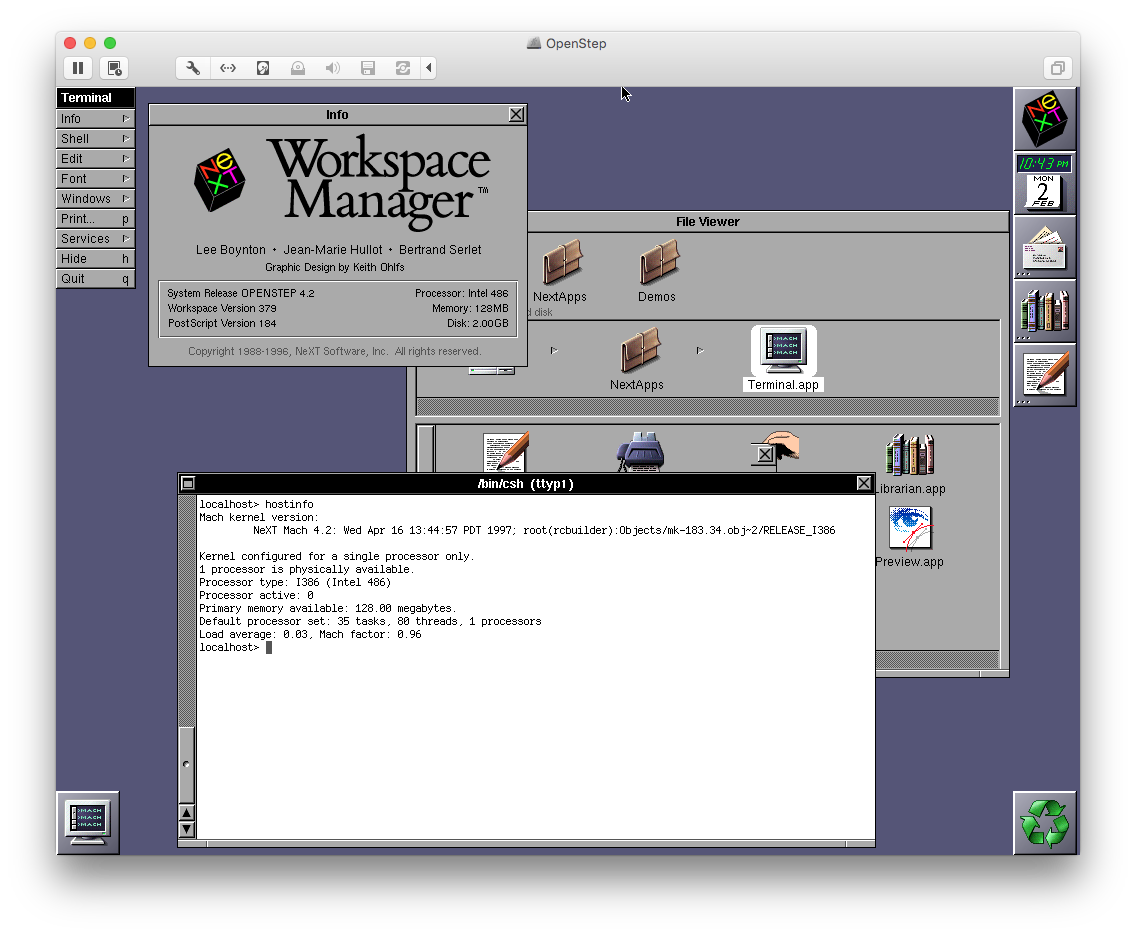Click the 'Load average' line in terminal
The width and height of the screenshot is (1136, 935).
pyautogui.click(x=310, y=634)
